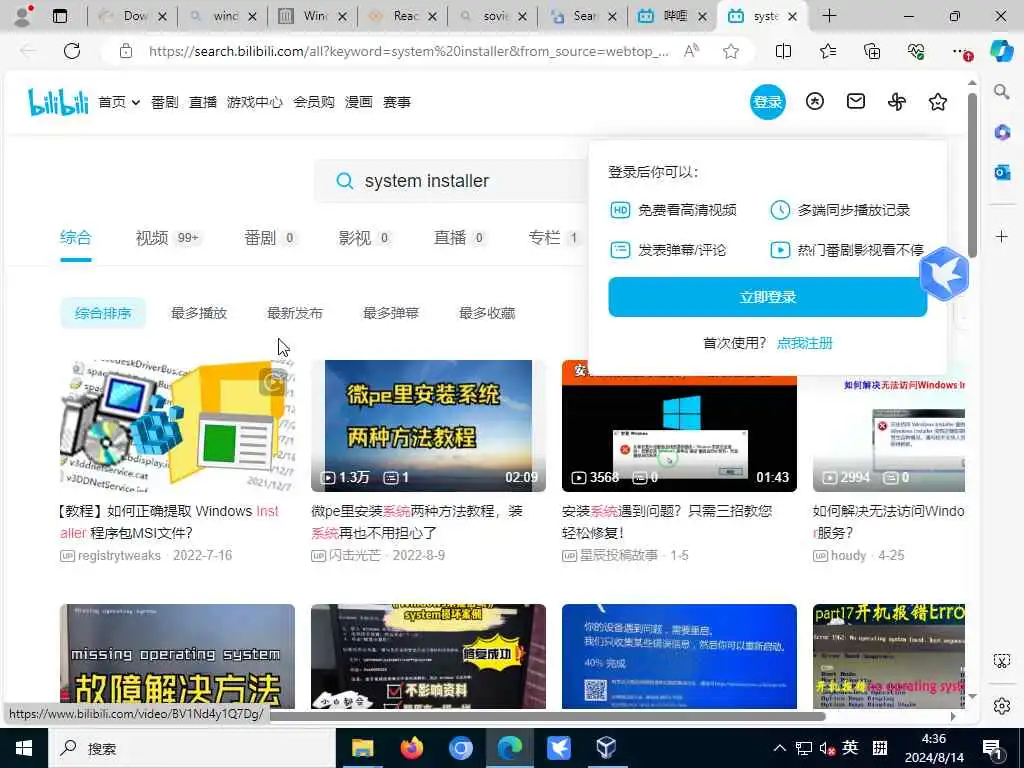Open the 安装系统遇到问题 video title
Screen dimensions: 1024x768
click(x=667, y=522)
